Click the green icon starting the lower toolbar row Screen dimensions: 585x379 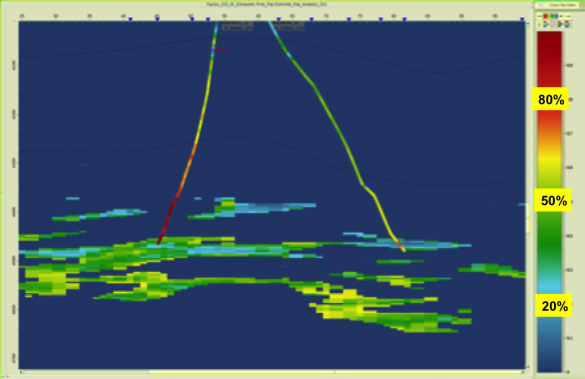click(x=539, y=24)
